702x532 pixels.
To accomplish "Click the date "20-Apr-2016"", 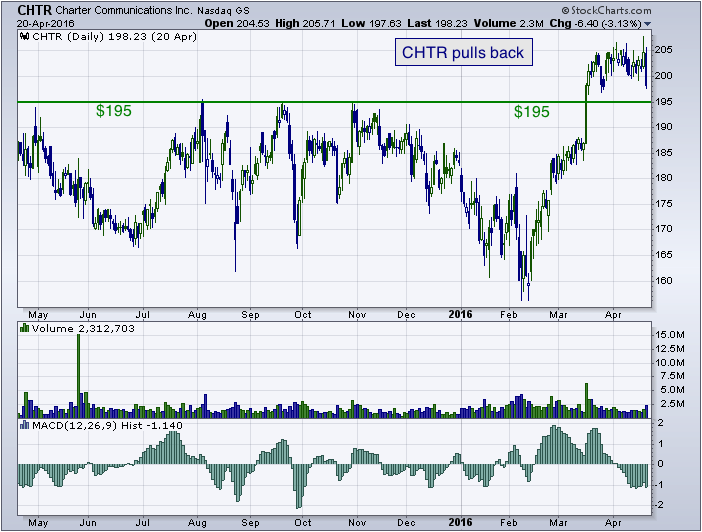I will (x=46, y=24).
